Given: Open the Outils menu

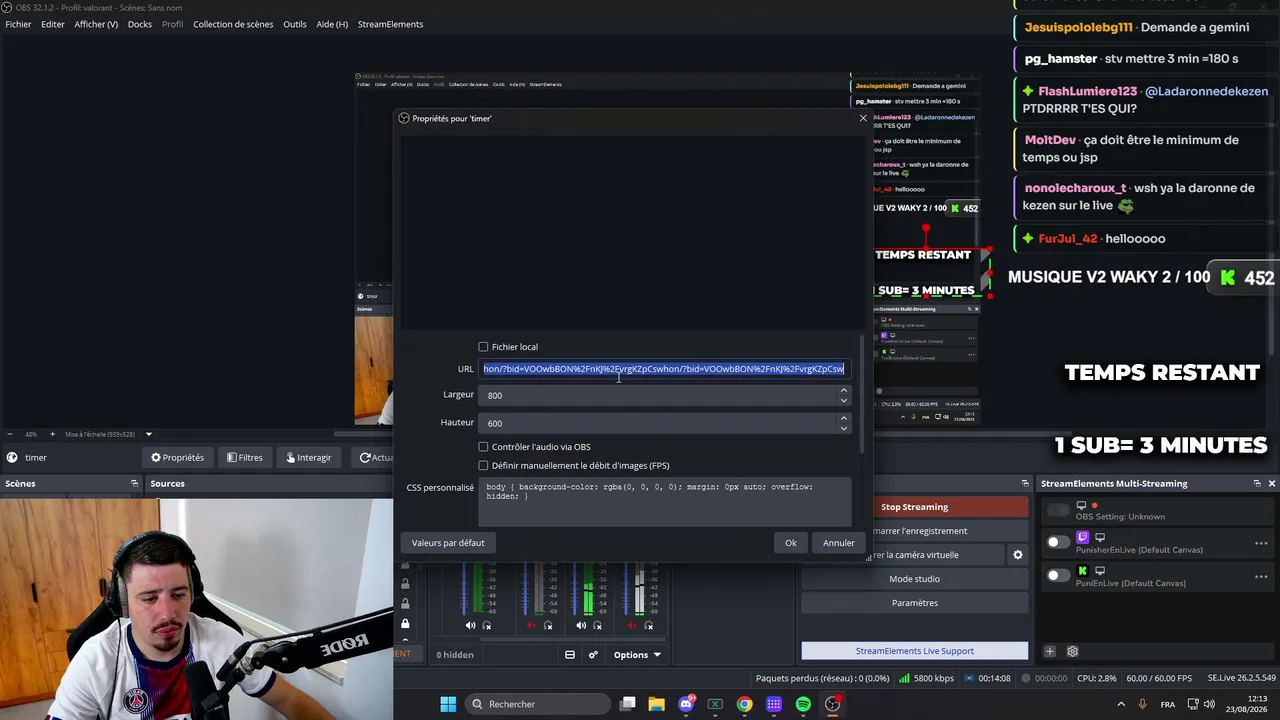Looking at the screenshot, I should 295,24.
